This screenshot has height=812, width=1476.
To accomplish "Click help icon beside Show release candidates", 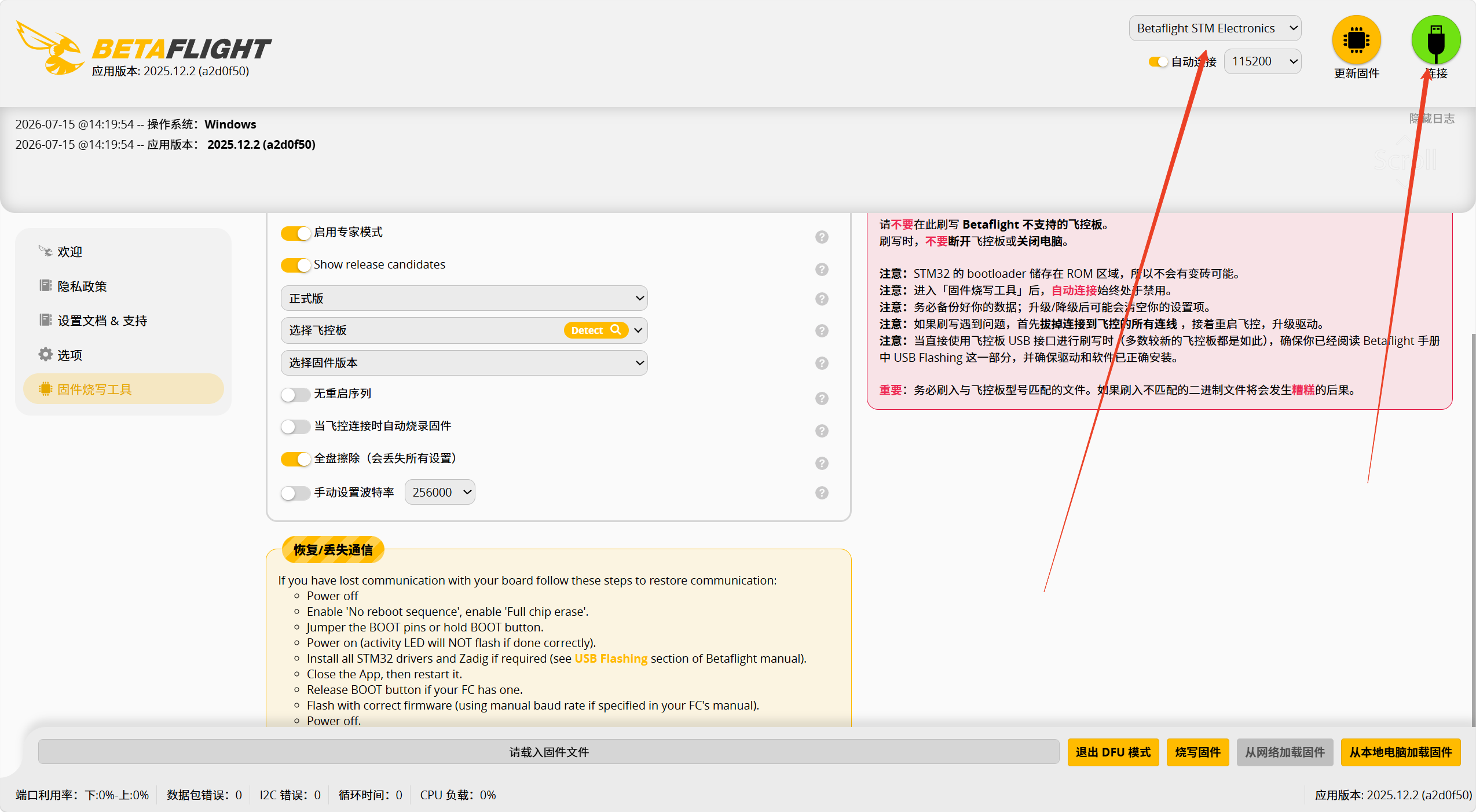I will [x=822, y=269].
